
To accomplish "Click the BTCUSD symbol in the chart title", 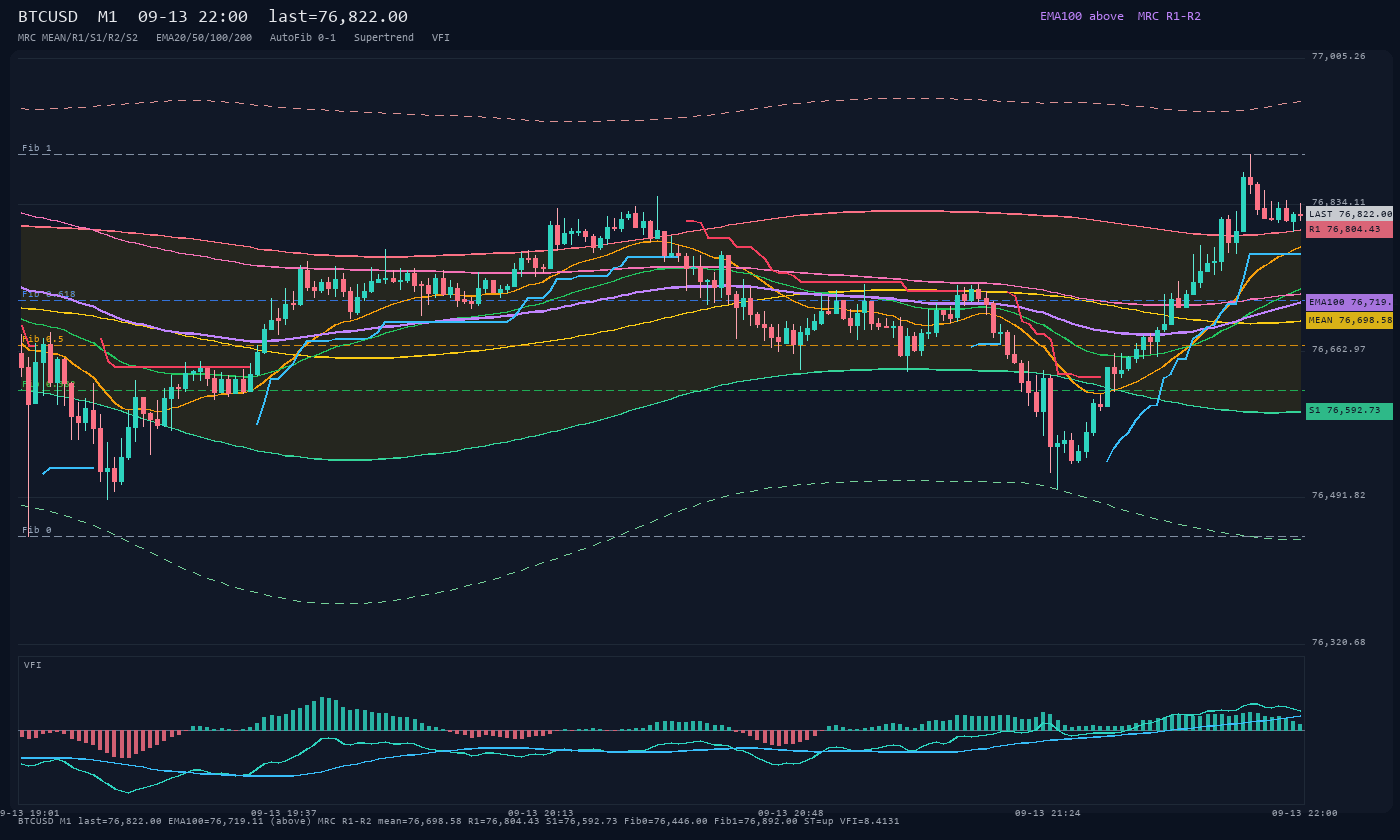I will (48, 17).
